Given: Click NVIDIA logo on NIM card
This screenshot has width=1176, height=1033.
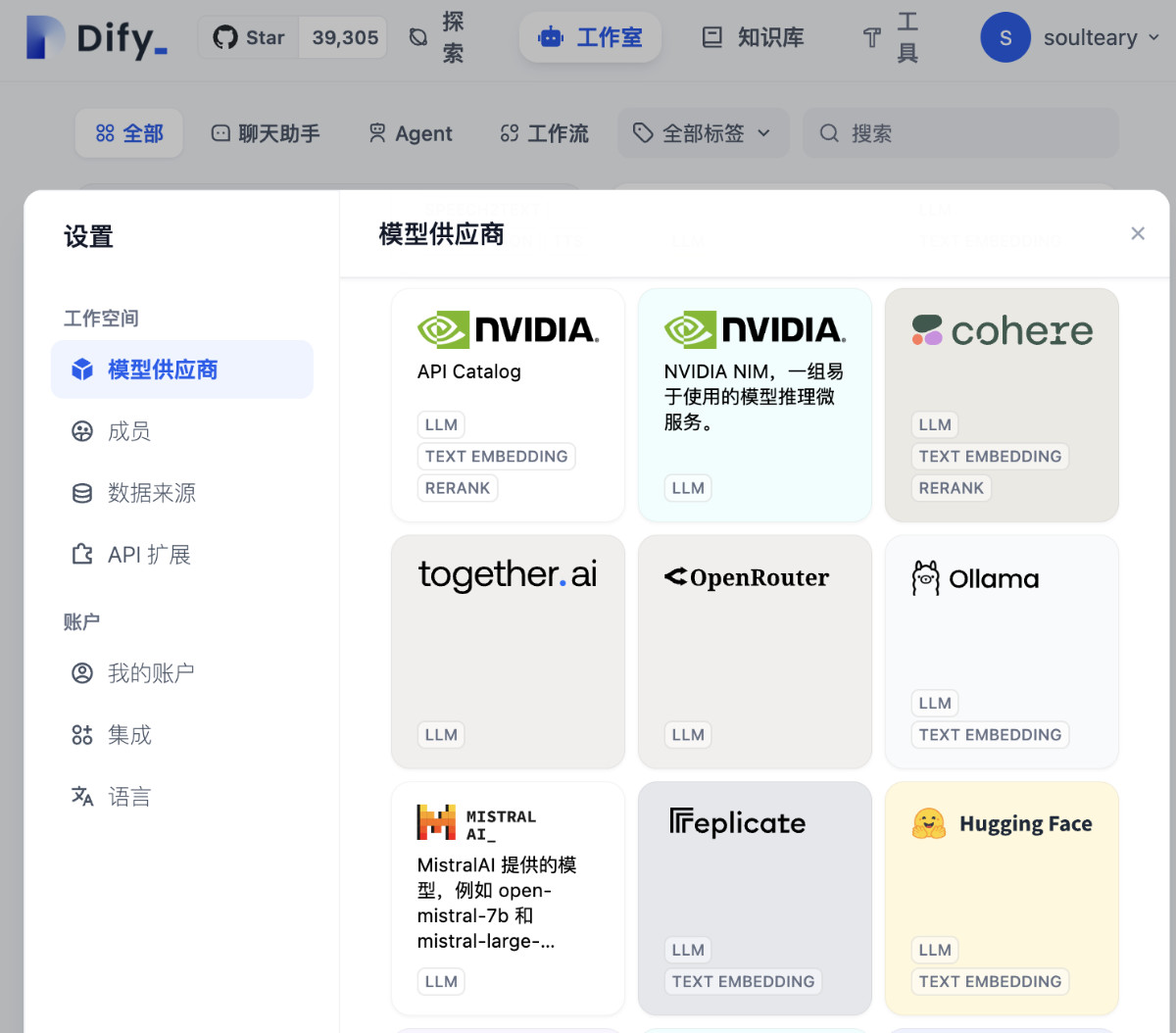Looking at the screenshot, I should tap(755, 330).
